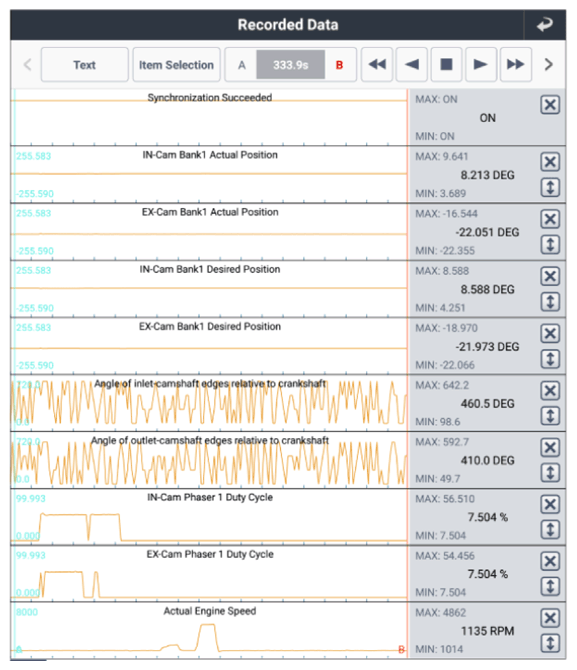577x670 pixels.
Task: Remove the IN-Cam Bank1 Actual Position graph
Action: (x=550, y=162)
